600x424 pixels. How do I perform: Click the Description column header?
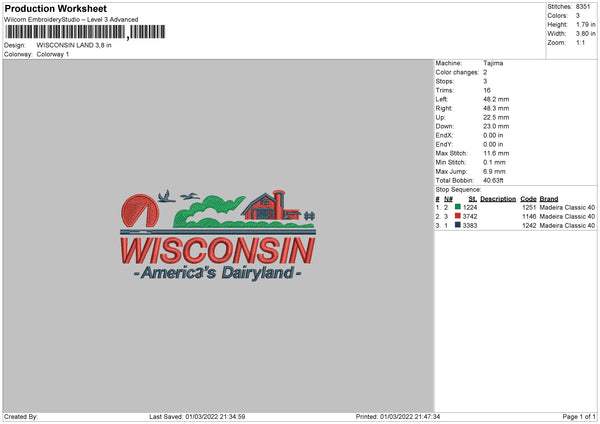(x=498, y=199)
